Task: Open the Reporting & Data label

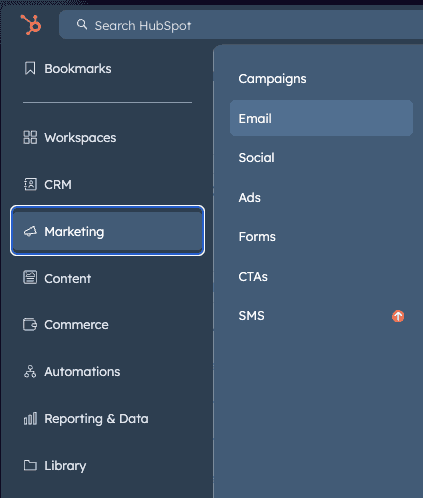Action: tap(96, 419)
